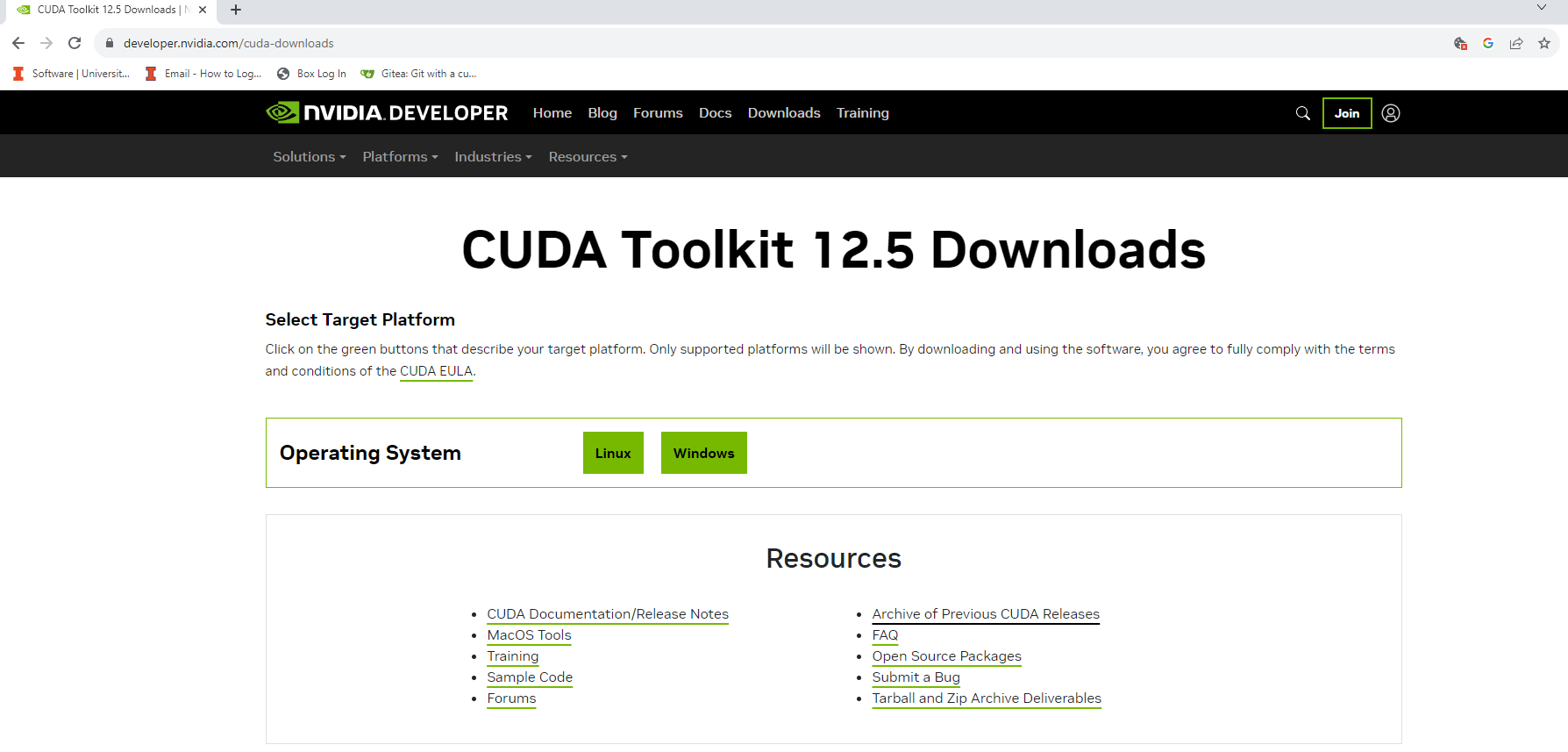Open the Industries dropdown menu
Viewport: 1568px width, 752px height.
493,157
